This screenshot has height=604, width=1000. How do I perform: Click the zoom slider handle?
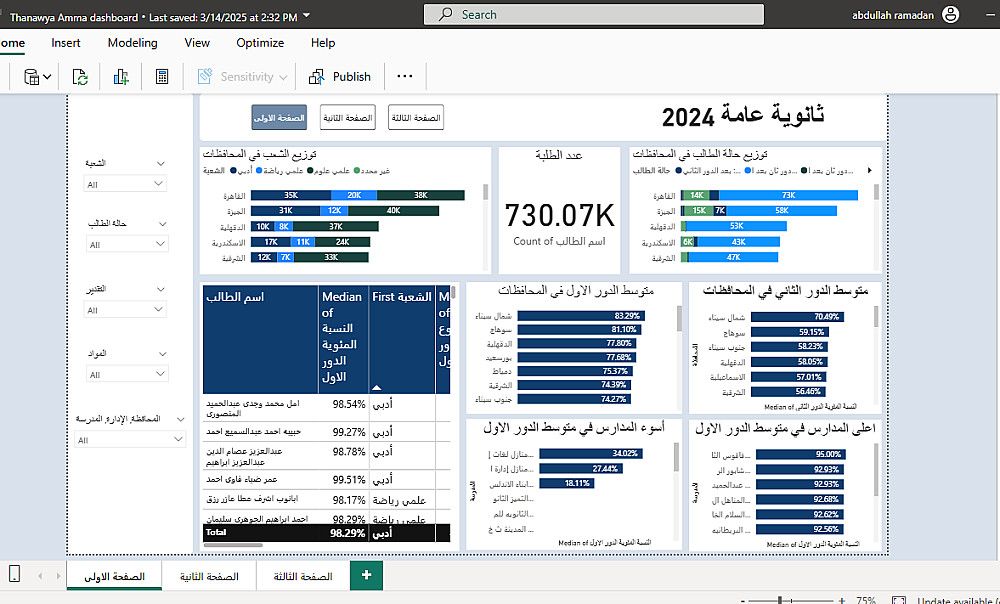pyautogui.click(x=781, y=600)
